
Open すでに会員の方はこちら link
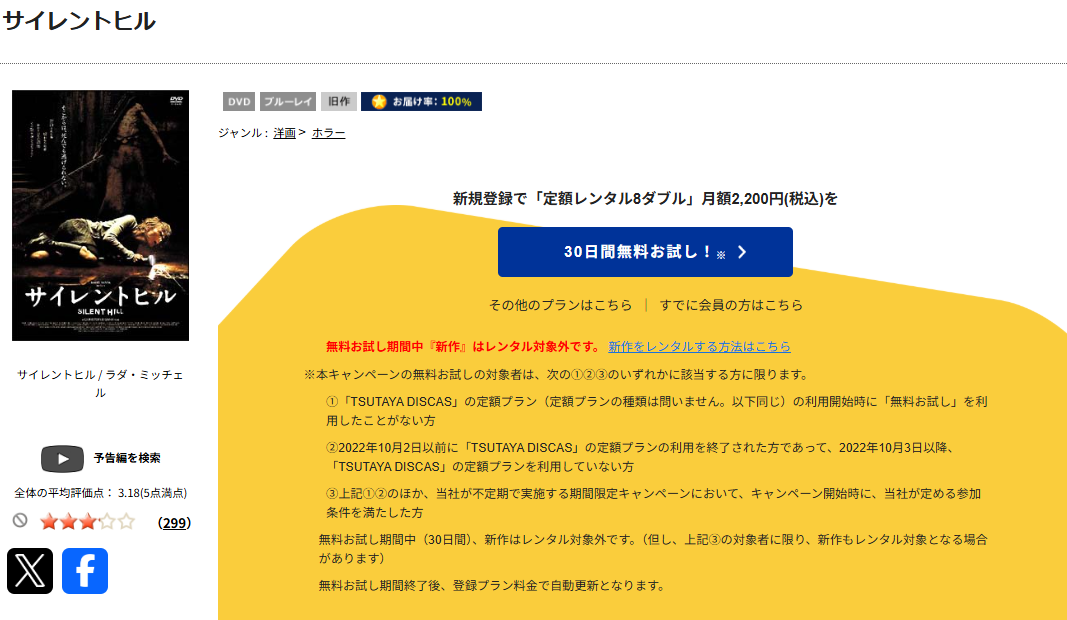pyautogui.click(x=732, y=305)
